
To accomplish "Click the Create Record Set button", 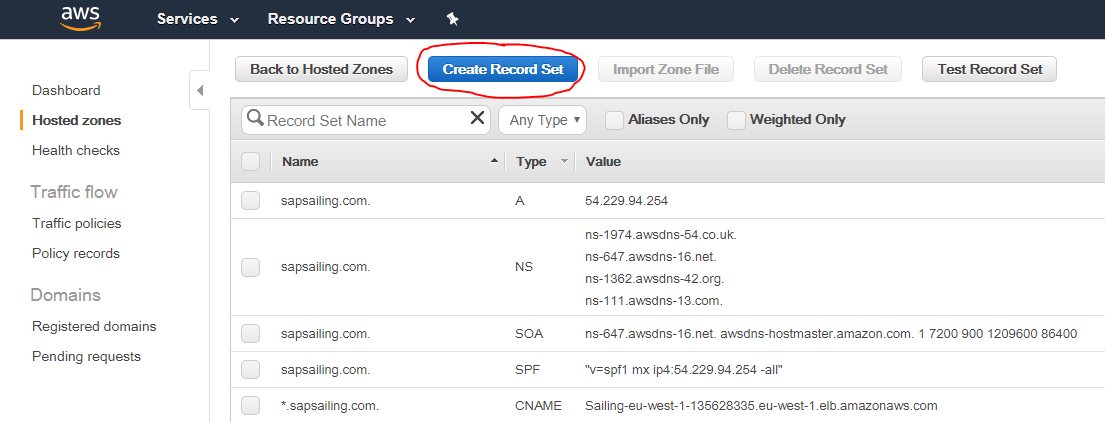I will pyautogui.click(x=504, y=69).
